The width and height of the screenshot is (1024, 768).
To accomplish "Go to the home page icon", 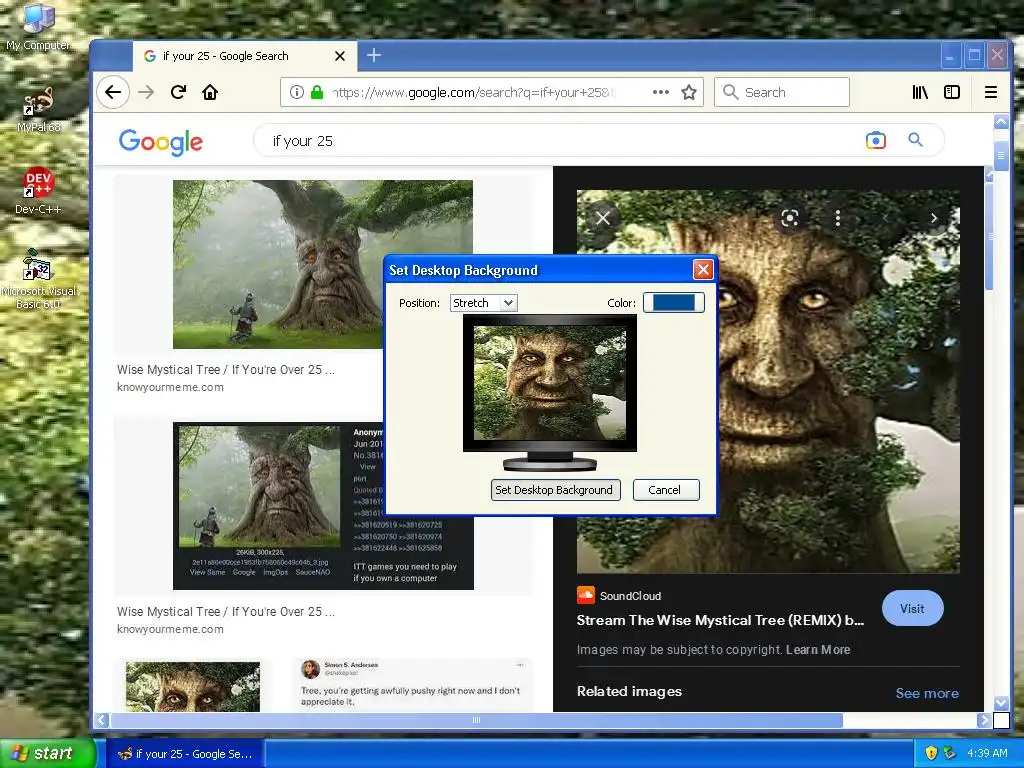I will click(x=210, y=92).
